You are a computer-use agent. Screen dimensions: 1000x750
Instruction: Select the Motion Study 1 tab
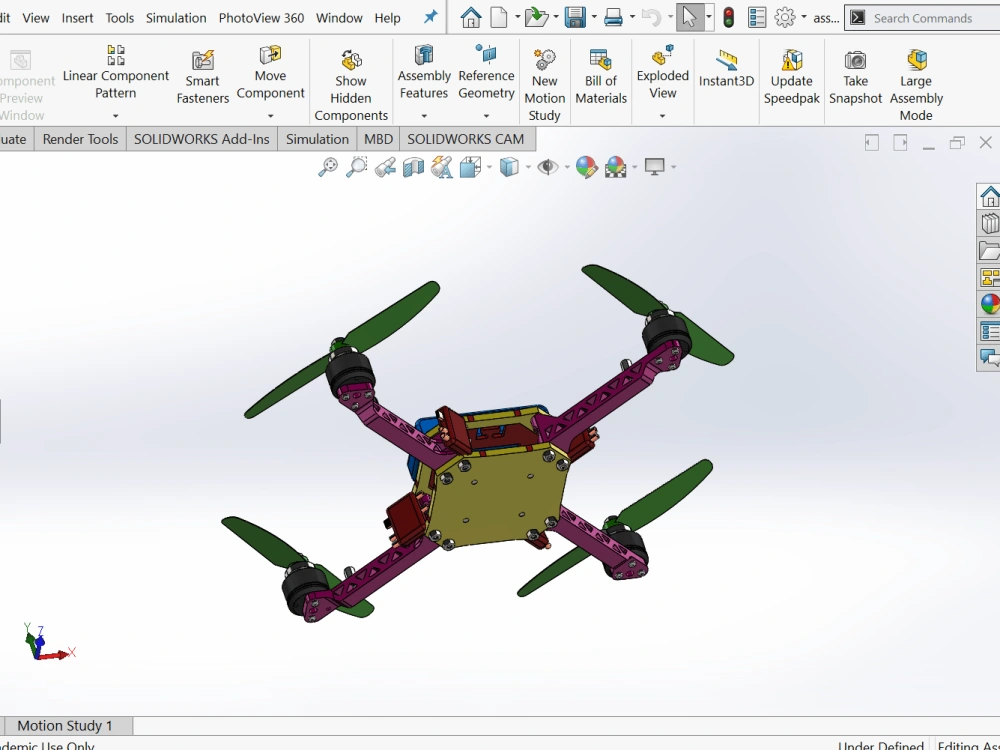point(65,726)
